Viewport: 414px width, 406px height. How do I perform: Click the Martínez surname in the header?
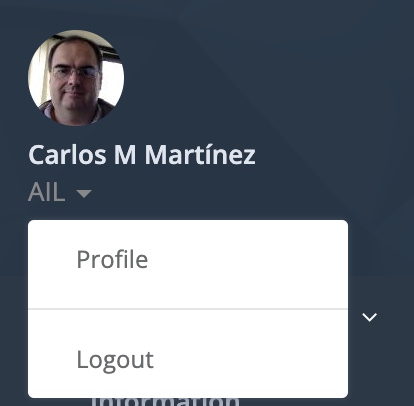[200, 155]
